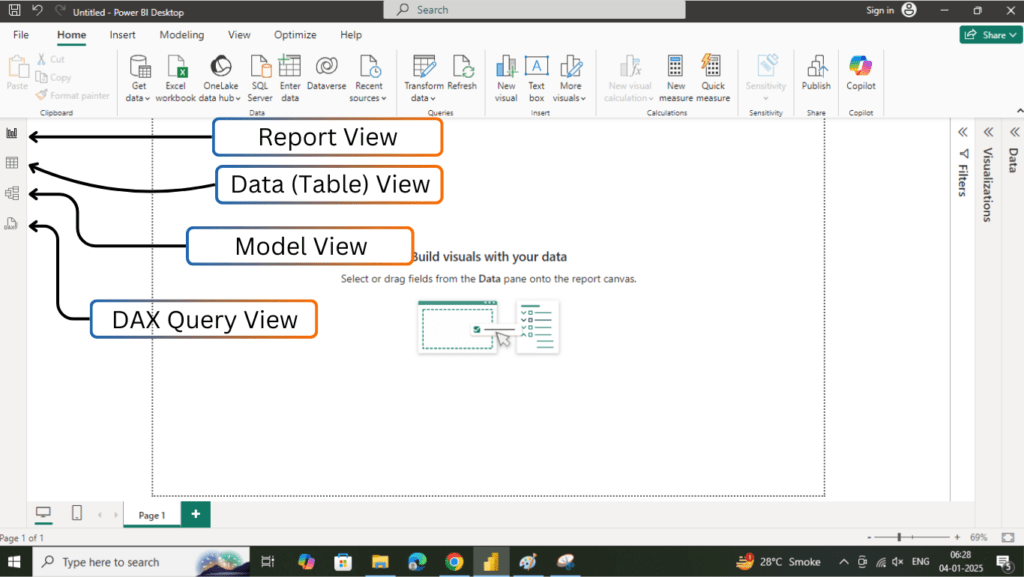Add a new report page
Viewport: 1024px width, 577px height.
[x=195, y=514]
